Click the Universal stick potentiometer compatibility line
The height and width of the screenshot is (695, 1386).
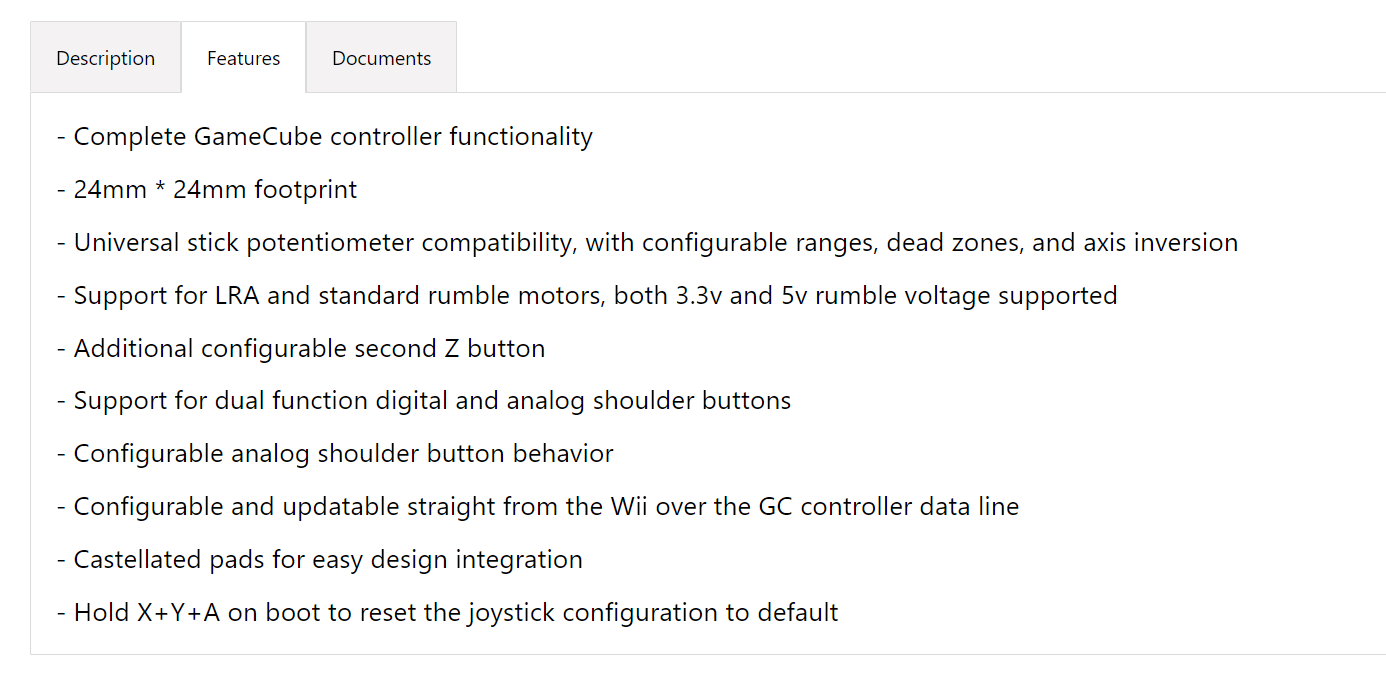click(647, 243)
